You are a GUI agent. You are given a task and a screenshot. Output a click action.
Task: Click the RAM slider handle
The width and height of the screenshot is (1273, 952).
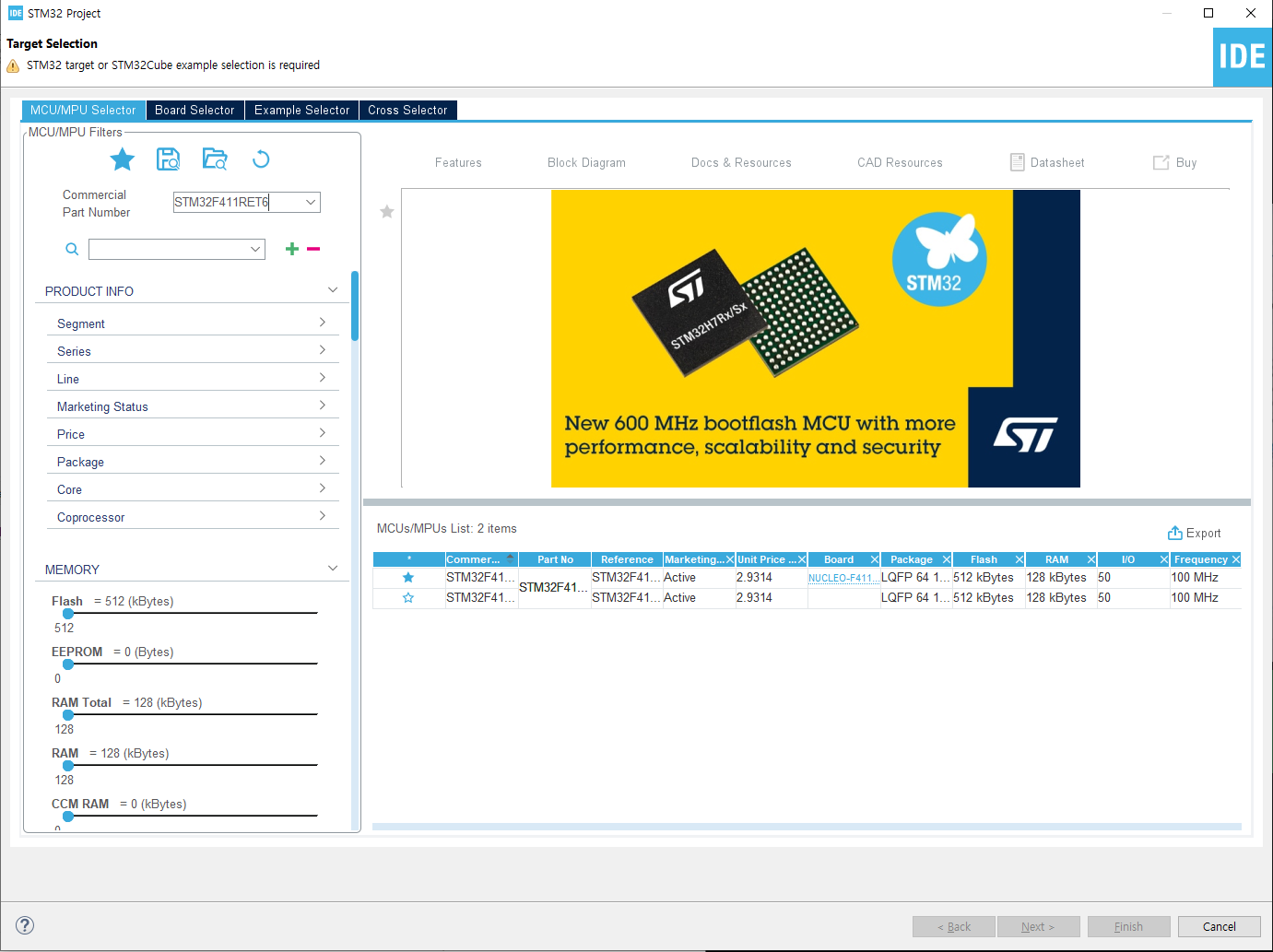coord(68,765)
